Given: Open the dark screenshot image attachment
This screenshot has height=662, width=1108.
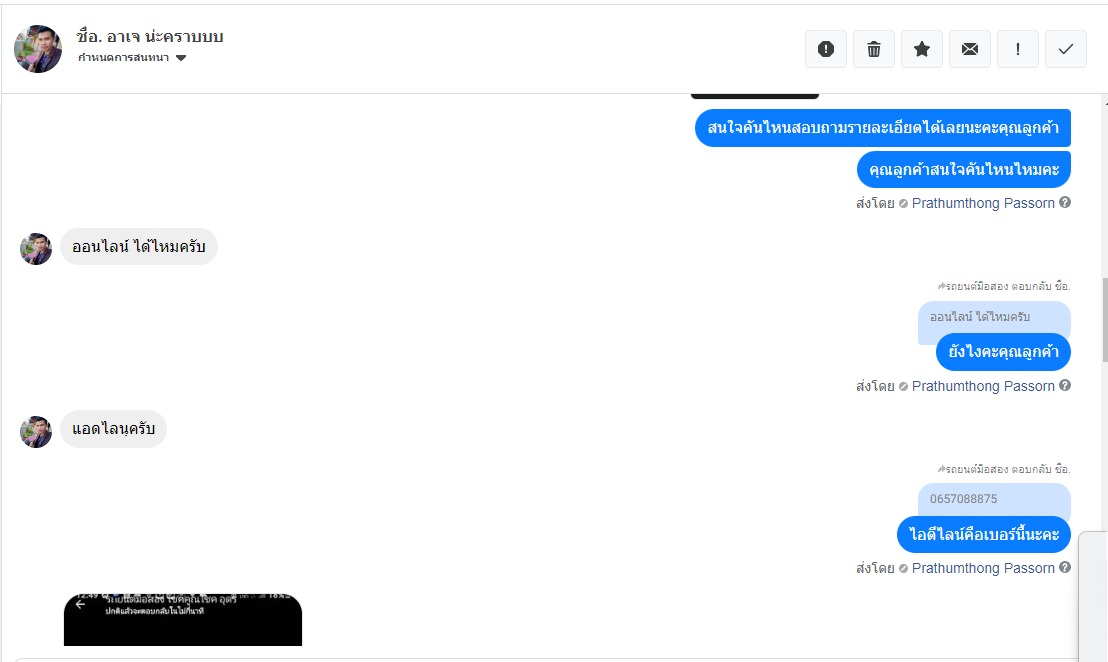Looking at the screenshot, I should click(x=183, y=620).
